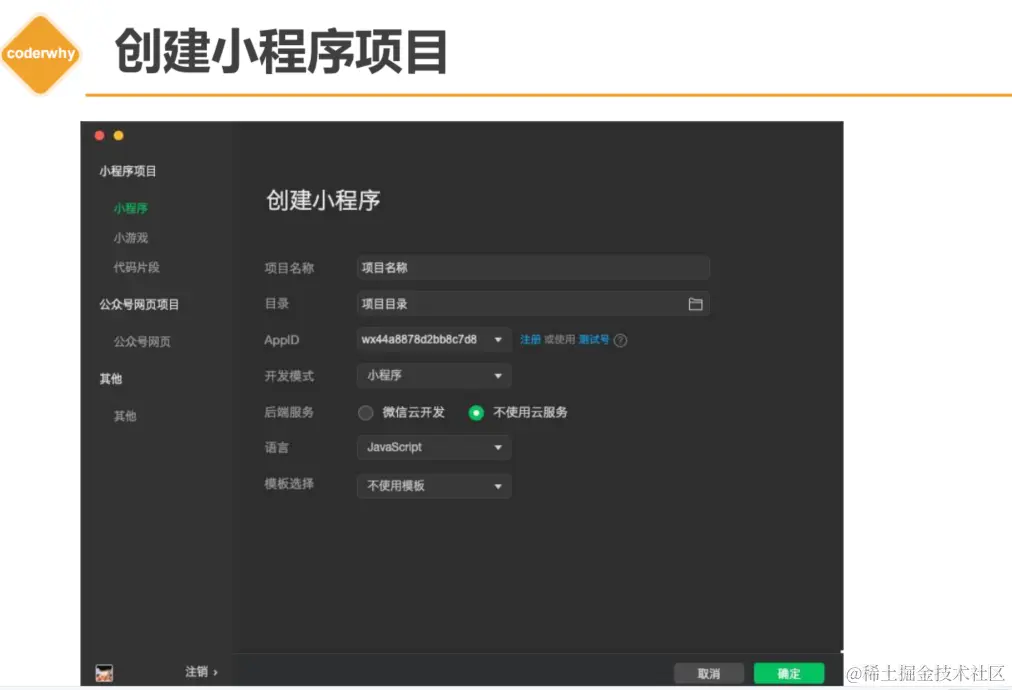Open 语言 dropdown showing JavaScript
Viewport: 1012px width, 690px height.
tap(434, 447)
